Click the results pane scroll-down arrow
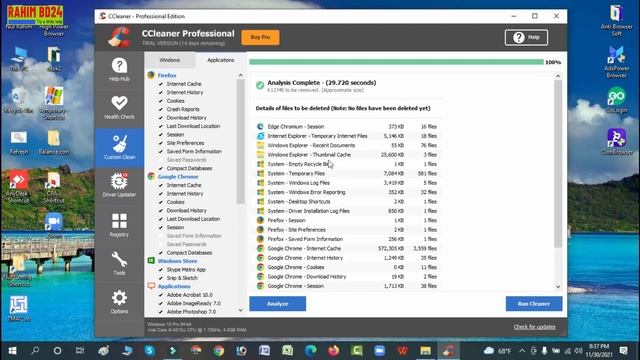Viewport: 640px width, 360px height. click(558, 287)
